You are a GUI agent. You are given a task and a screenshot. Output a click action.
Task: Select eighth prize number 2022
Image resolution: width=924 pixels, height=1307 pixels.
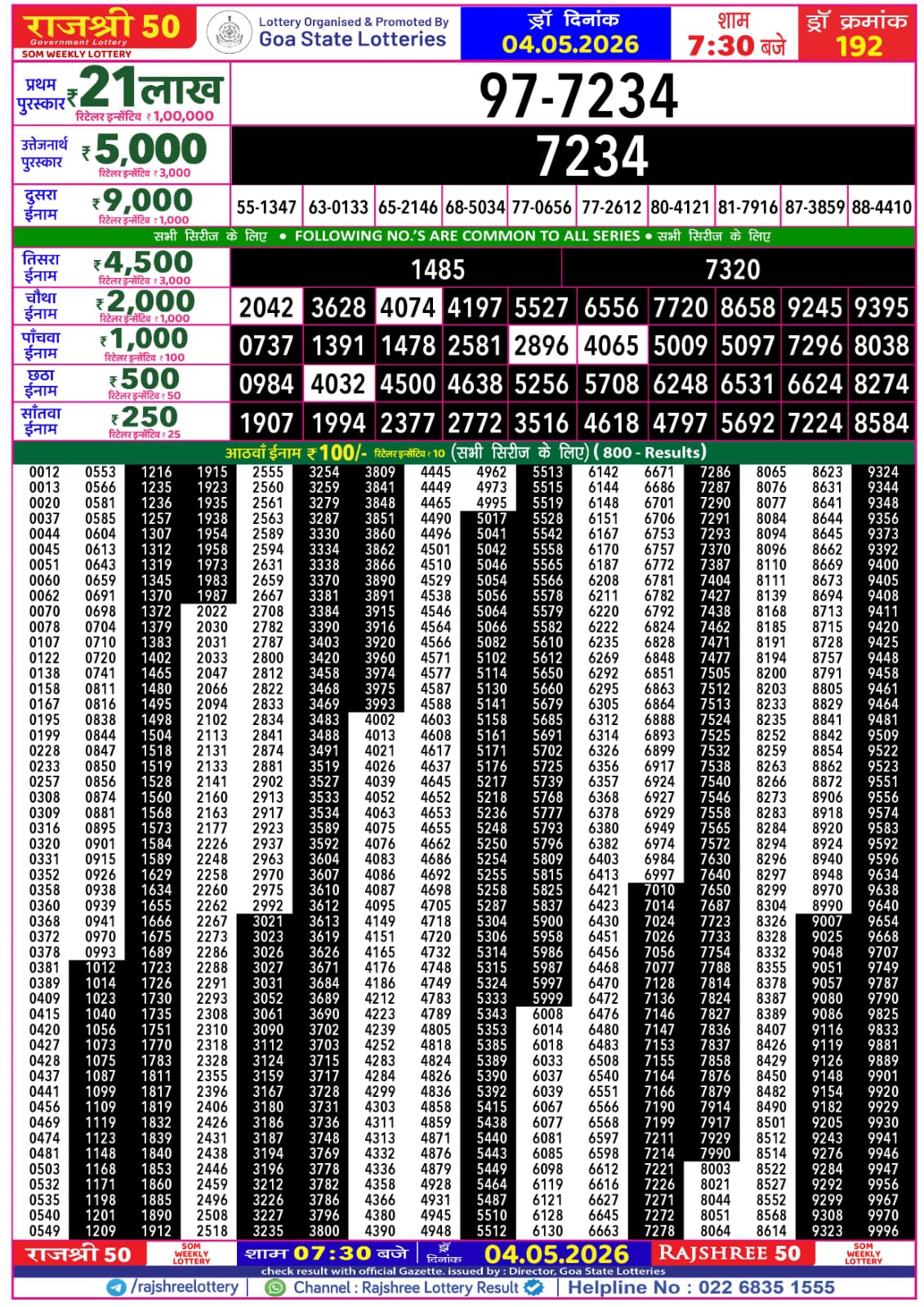pos(212,611)
